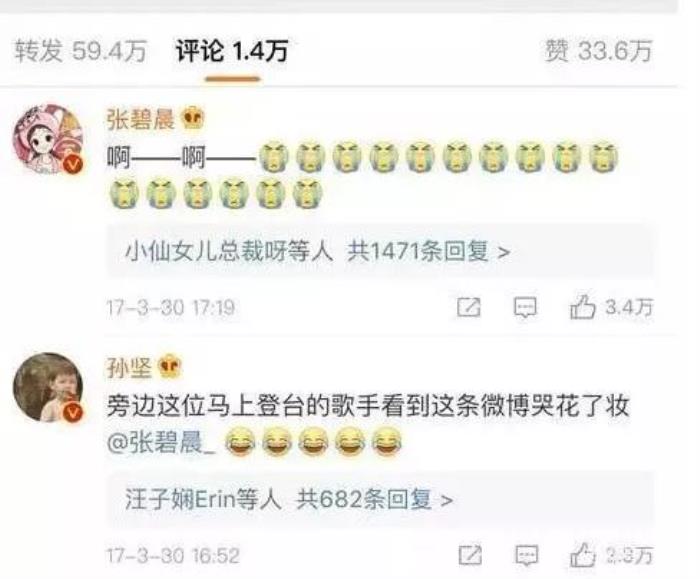Reply to 张碧晨's comment via bubble icon
Image resolution: width=700 pixels, height=579 pixels.
click(x=525, y=307)
